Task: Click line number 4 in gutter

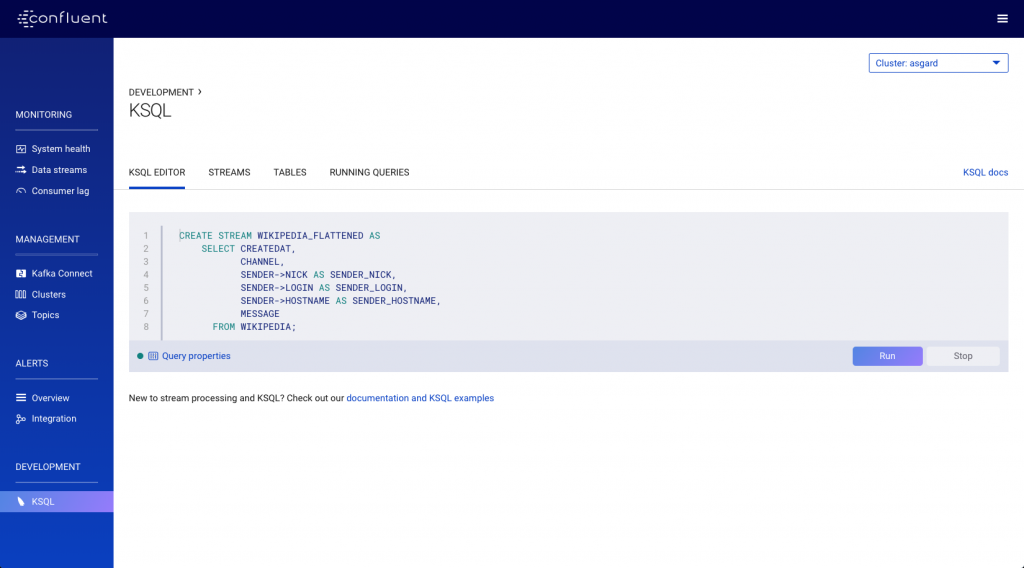Action: pyautogui.click(x=146, y=275)
